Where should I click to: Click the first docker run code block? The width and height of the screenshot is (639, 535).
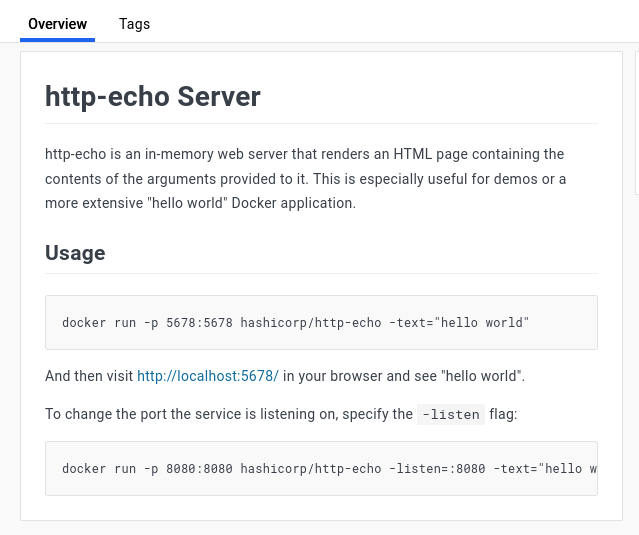(321, 322)
